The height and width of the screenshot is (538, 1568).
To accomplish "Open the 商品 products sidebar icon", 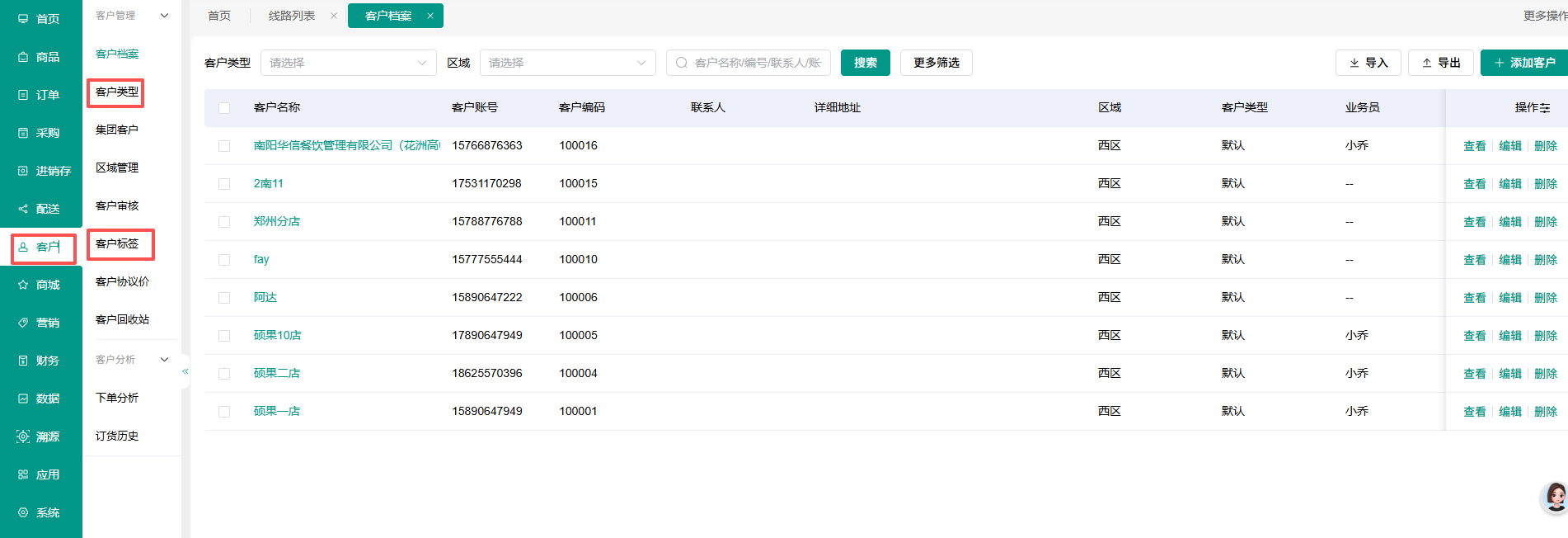I will 23,57.
